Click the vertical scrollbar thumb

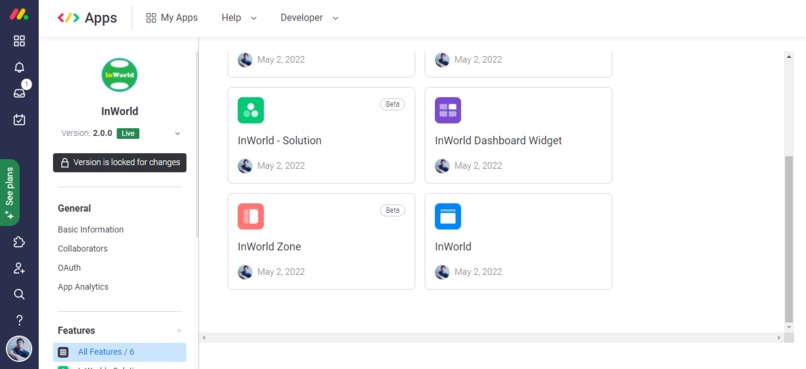coord(790,239)
